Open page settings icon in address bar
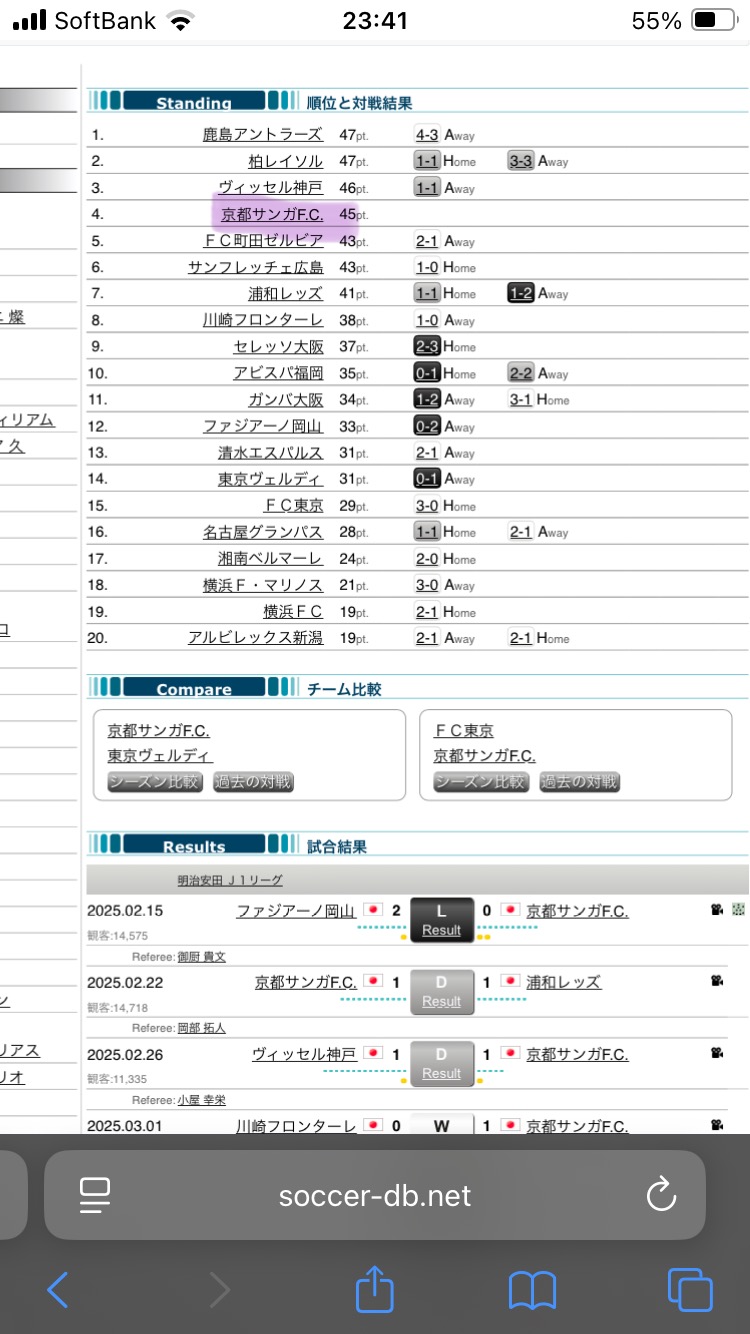Image resolution: width=750 pixels, height=1334 pixels. (94, 1195)
